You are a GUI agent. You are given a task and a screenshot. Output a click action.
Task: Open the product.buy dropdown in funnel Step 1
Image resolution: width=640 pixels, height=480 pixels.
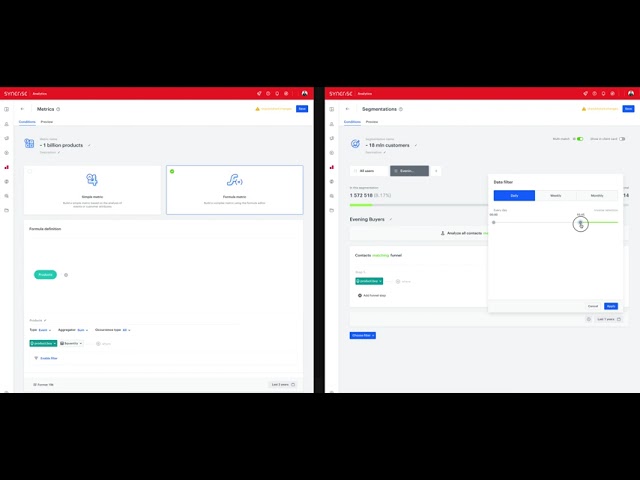[369, 281]
